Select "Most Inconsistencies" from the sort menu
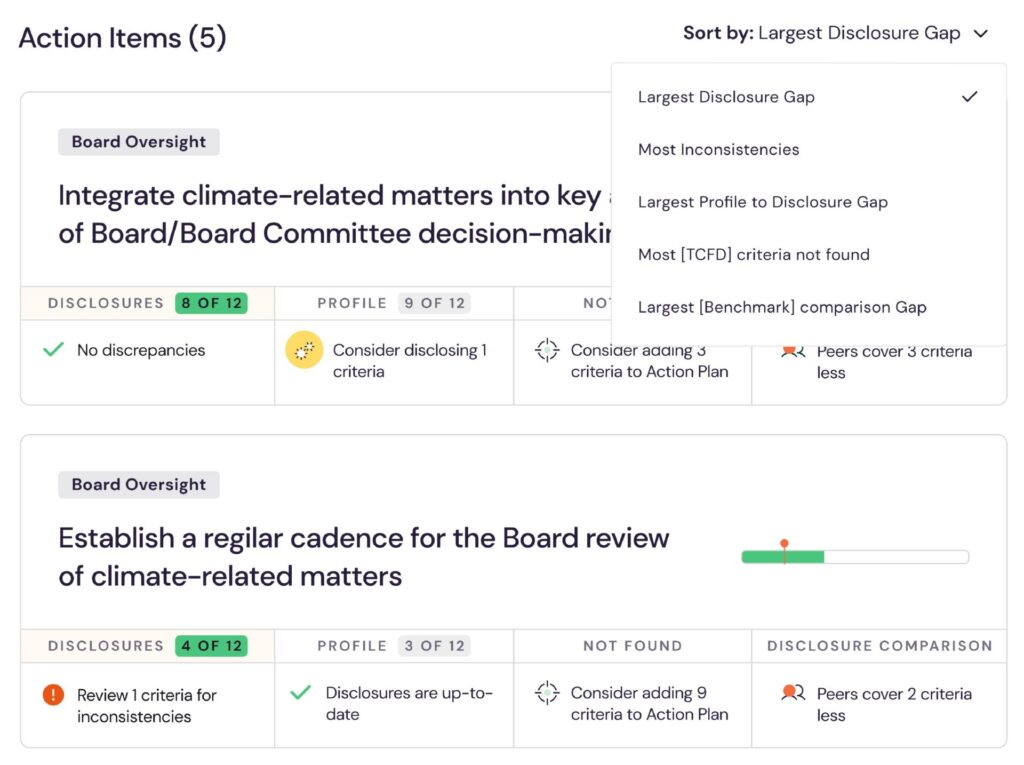 (719, 149)
